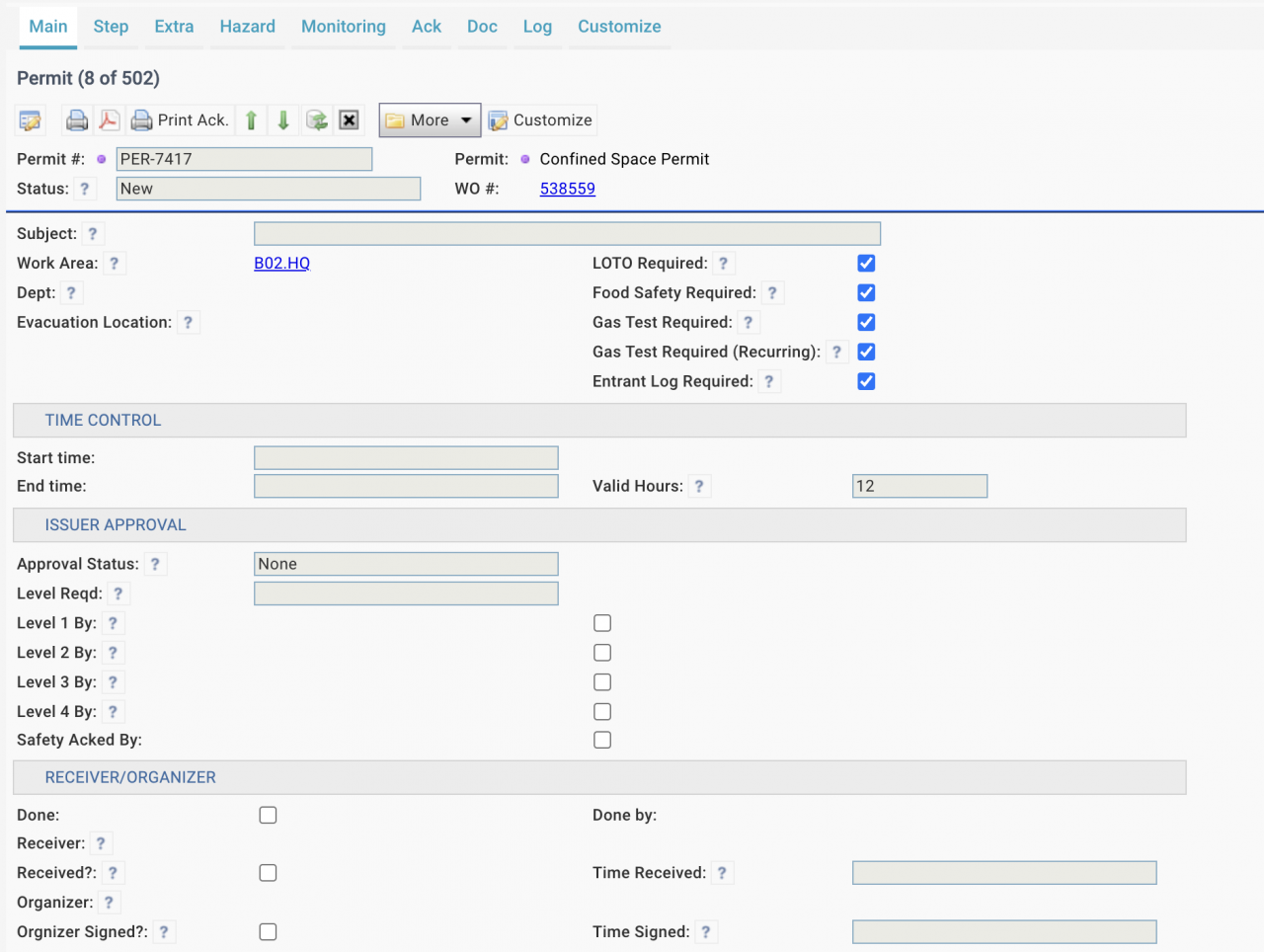Open help for Dept field
This screenshot has height=952, width=1264.
(x=71, y=293)
